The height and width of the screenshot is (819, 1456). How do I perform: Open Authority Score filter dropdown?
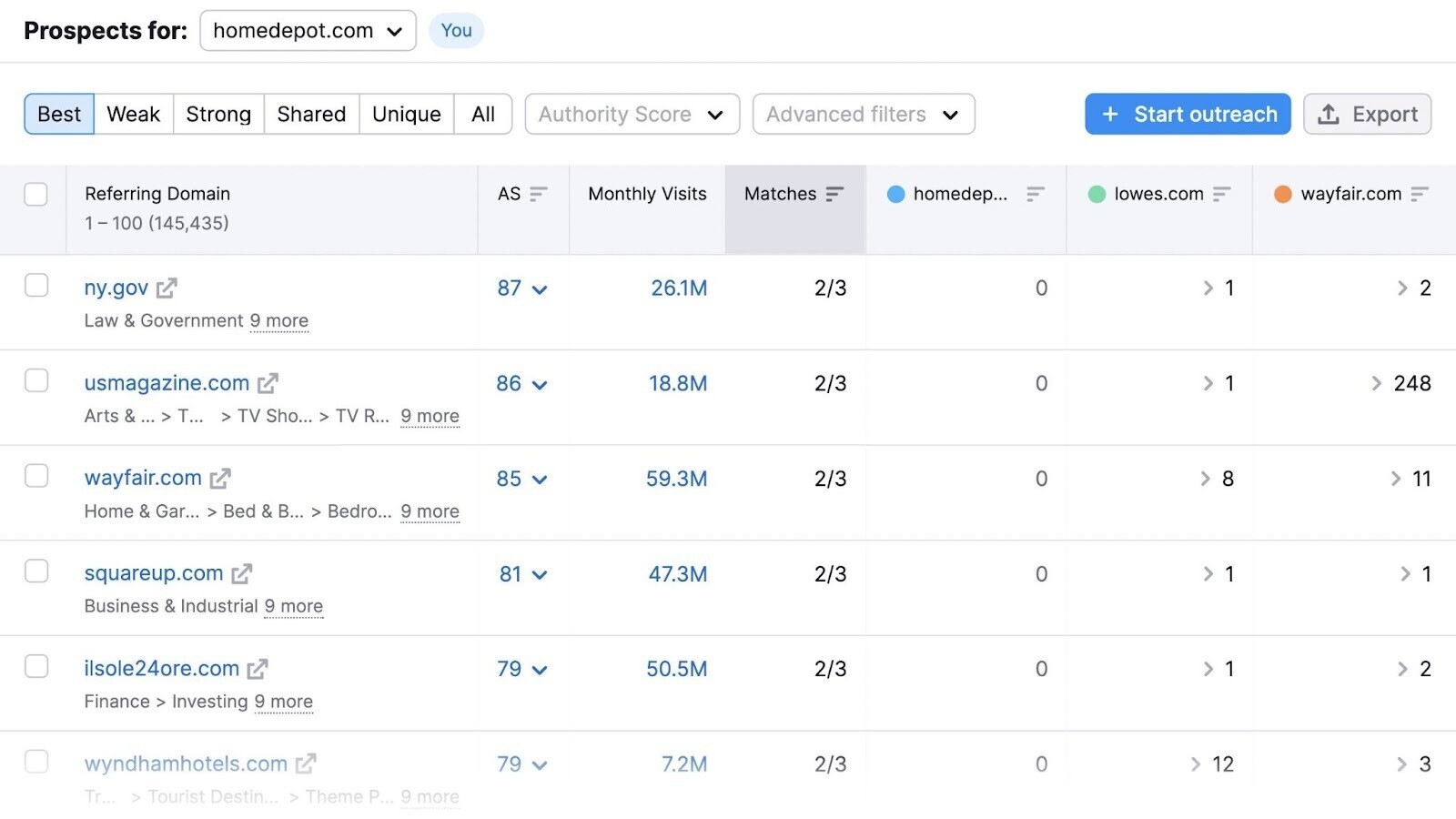pos(632,115)
